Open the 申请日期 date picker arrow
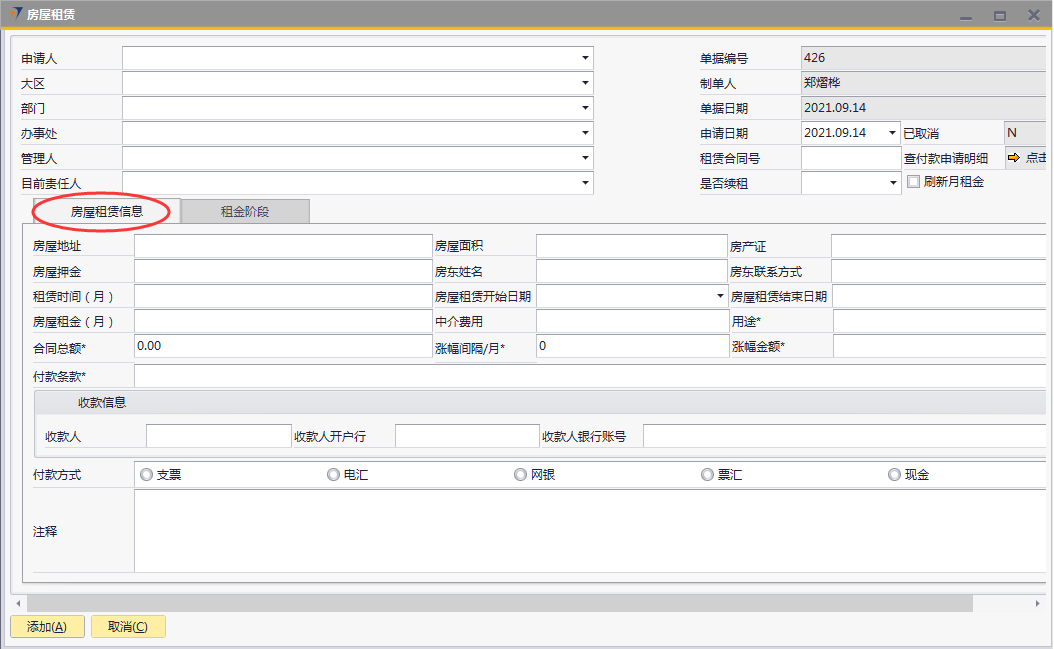1054x649 pixels. [893, 133]
